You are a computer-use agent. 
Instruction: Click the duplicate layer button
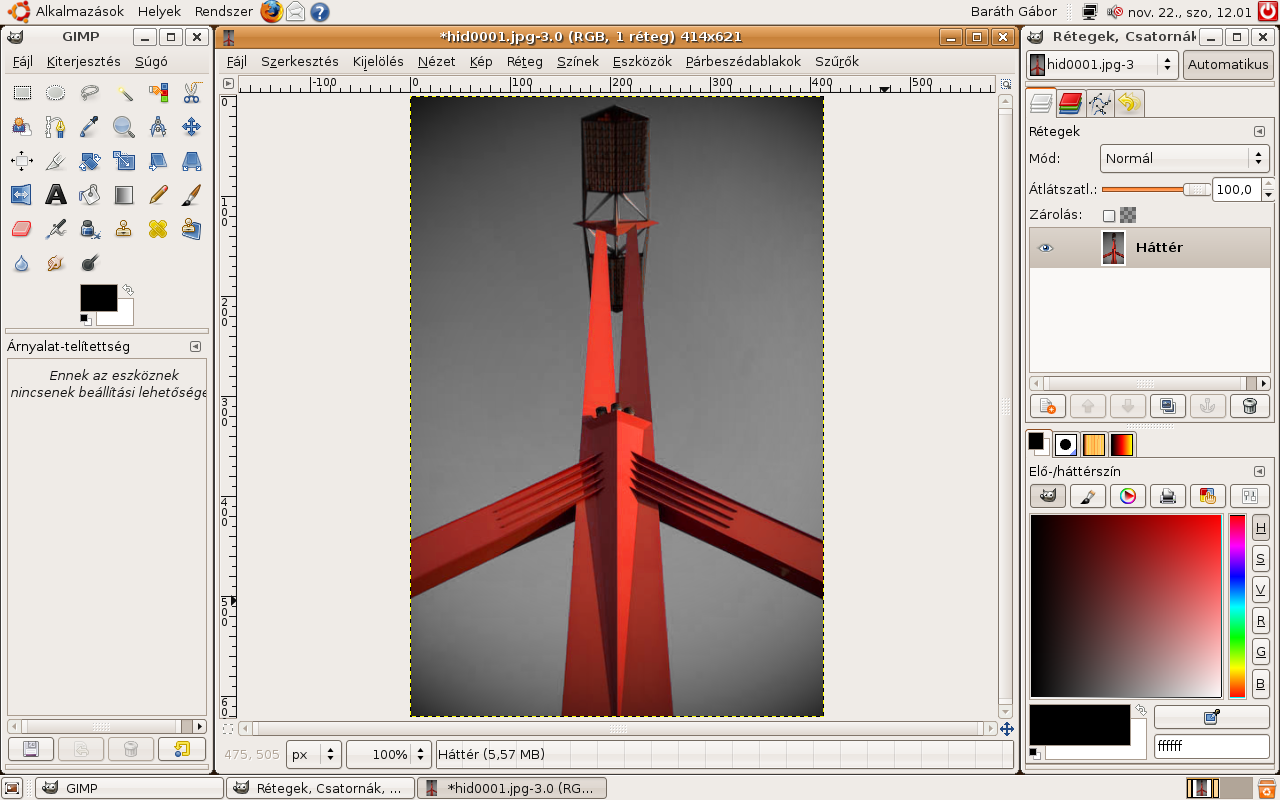tap(1167, 406)
